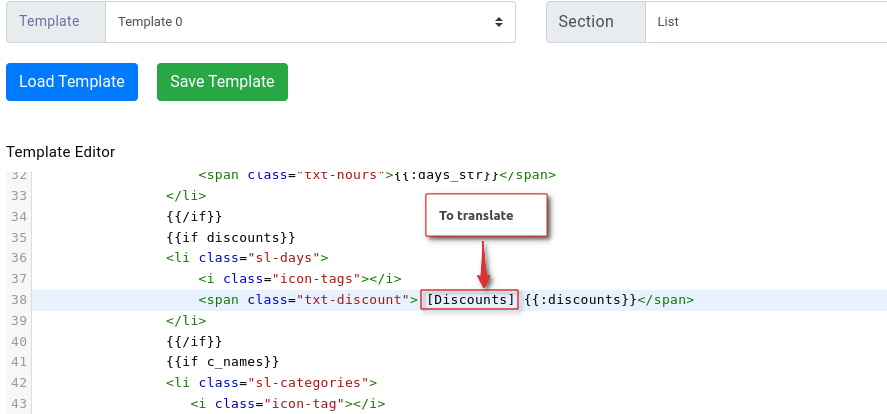Click line number 42 in gutter

pyautogui.click(x=19, y=383)
